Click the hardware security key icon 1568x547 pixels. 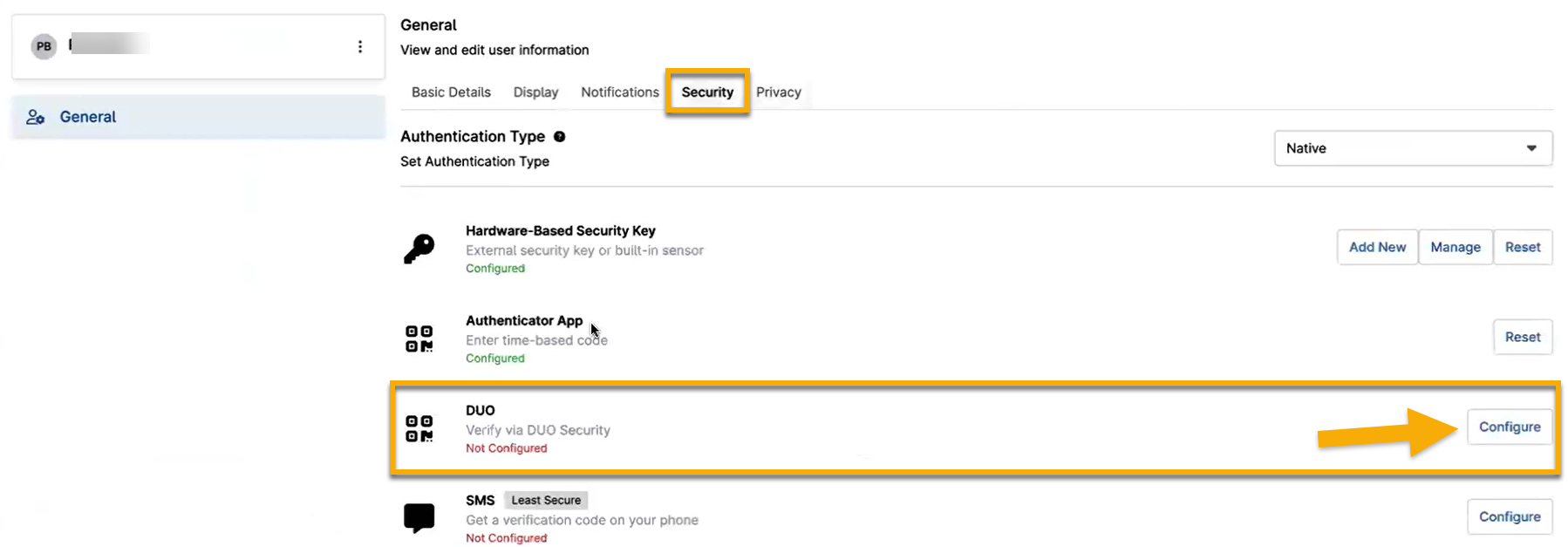tap(419, 249)
